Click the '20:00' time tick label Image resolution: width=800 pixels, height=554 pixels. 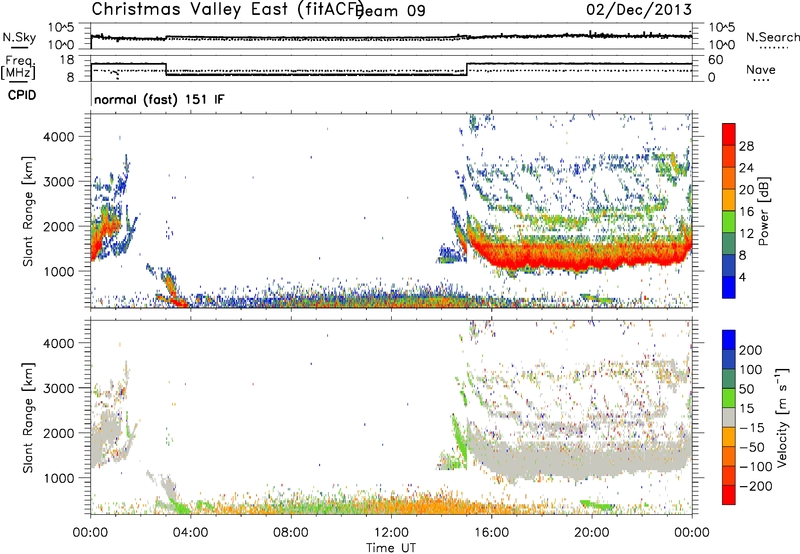tap(592, 532)
